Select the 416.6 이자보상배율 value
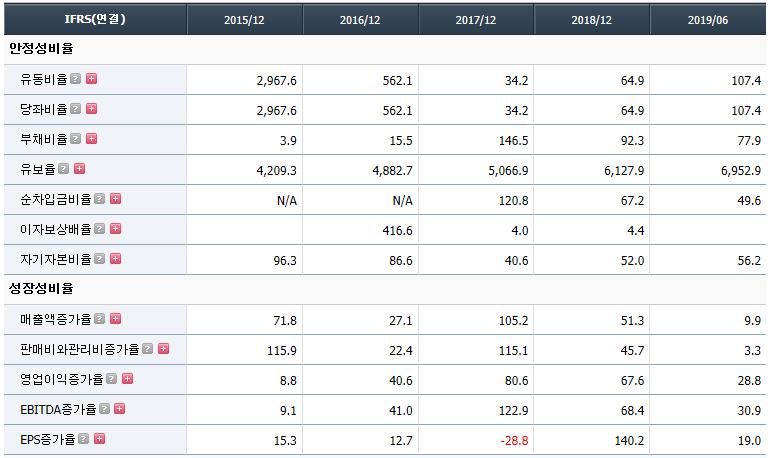This screenshot has width=774, height=458. 397,230
